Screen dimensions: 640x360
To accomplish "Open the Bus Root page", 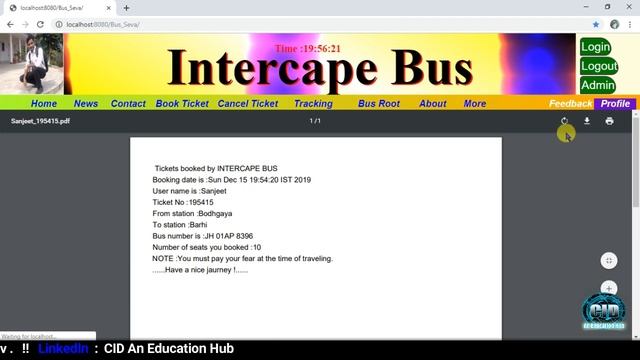I will point(379,104).
